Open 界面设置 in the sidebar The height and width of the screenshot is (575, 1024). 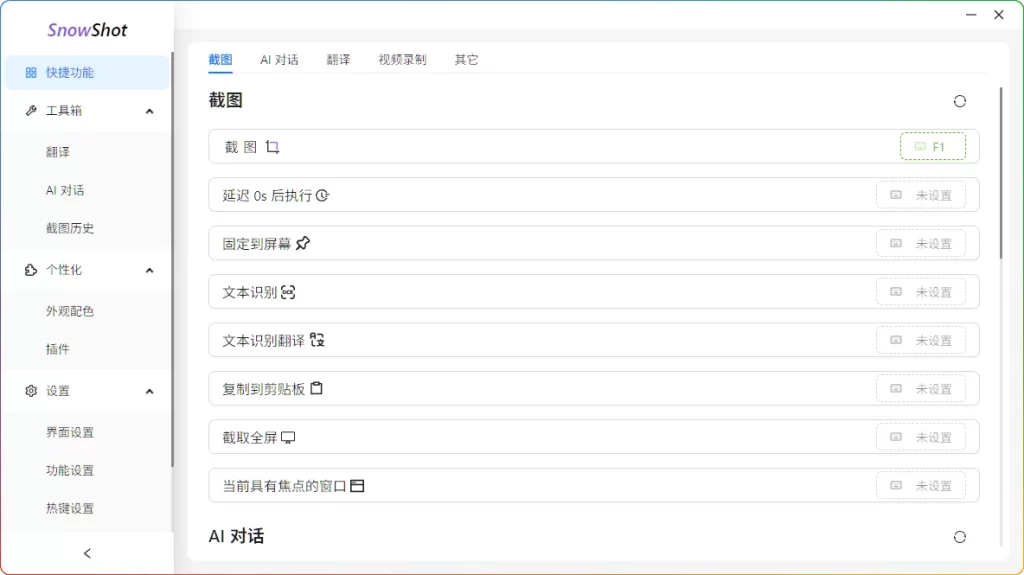pos(87,432)
